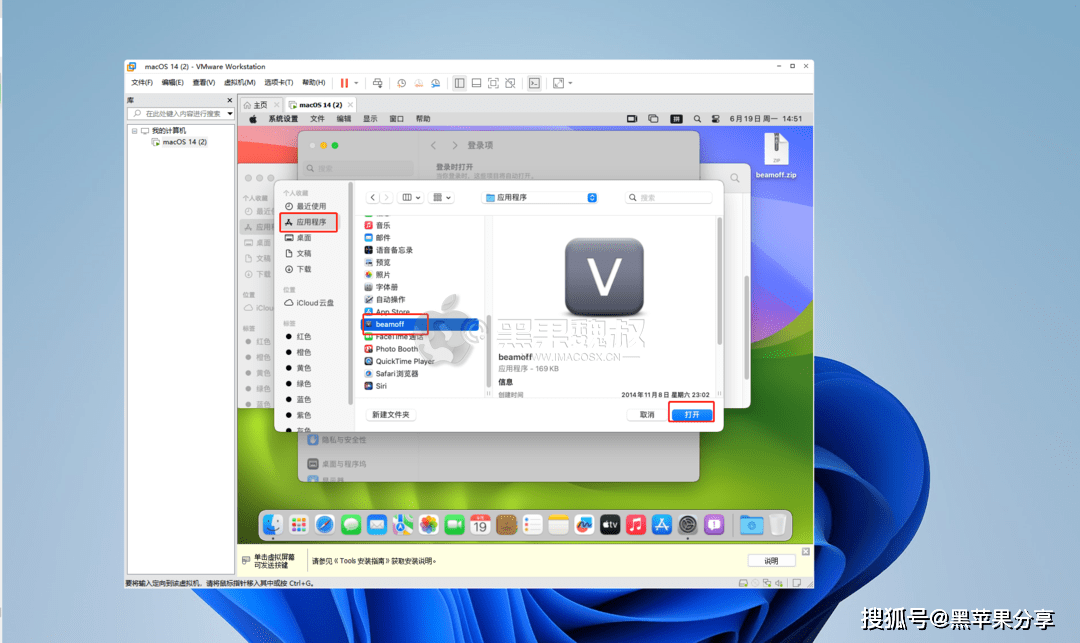Click the input method icon in menu bar
1080x643 pixels.
point(676,119)
